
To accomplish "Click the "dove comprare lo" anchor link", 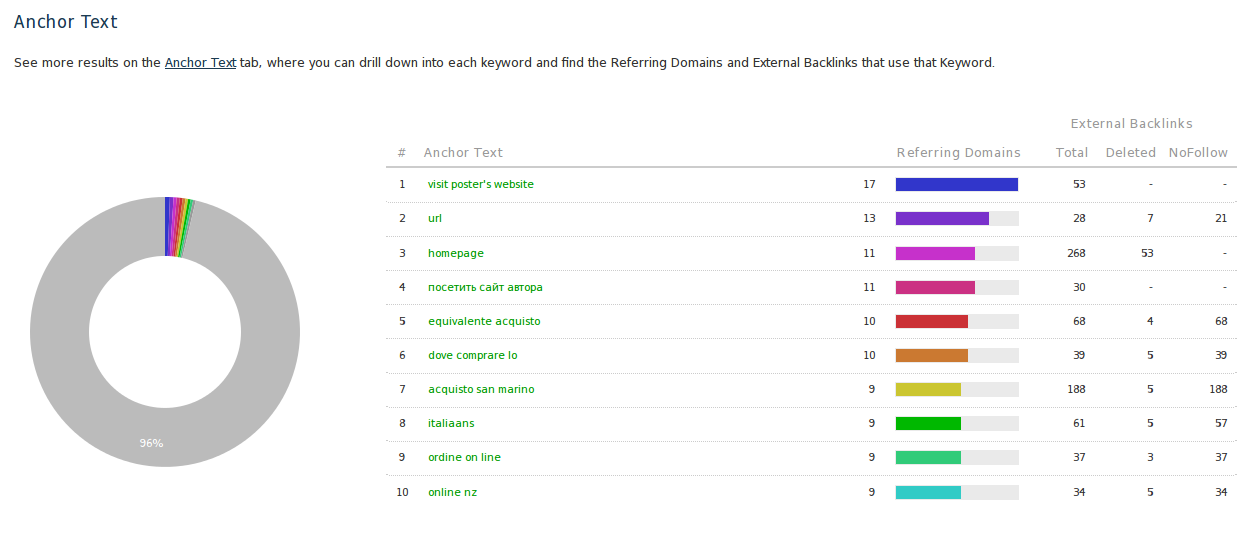I will pos(472,355).
